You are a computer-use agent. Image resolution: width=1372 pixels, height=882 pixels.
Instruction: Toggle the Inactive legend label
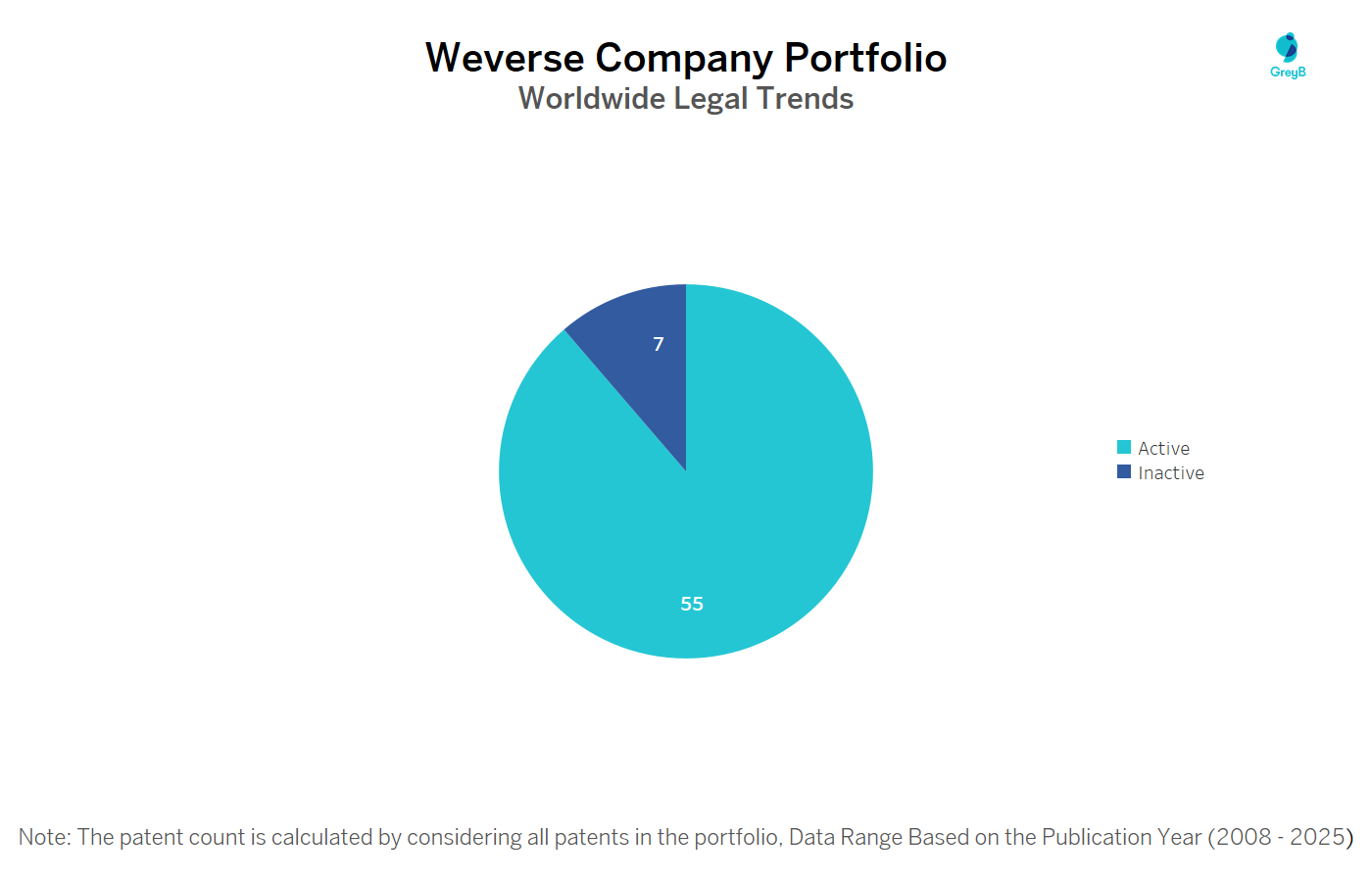1171,473
